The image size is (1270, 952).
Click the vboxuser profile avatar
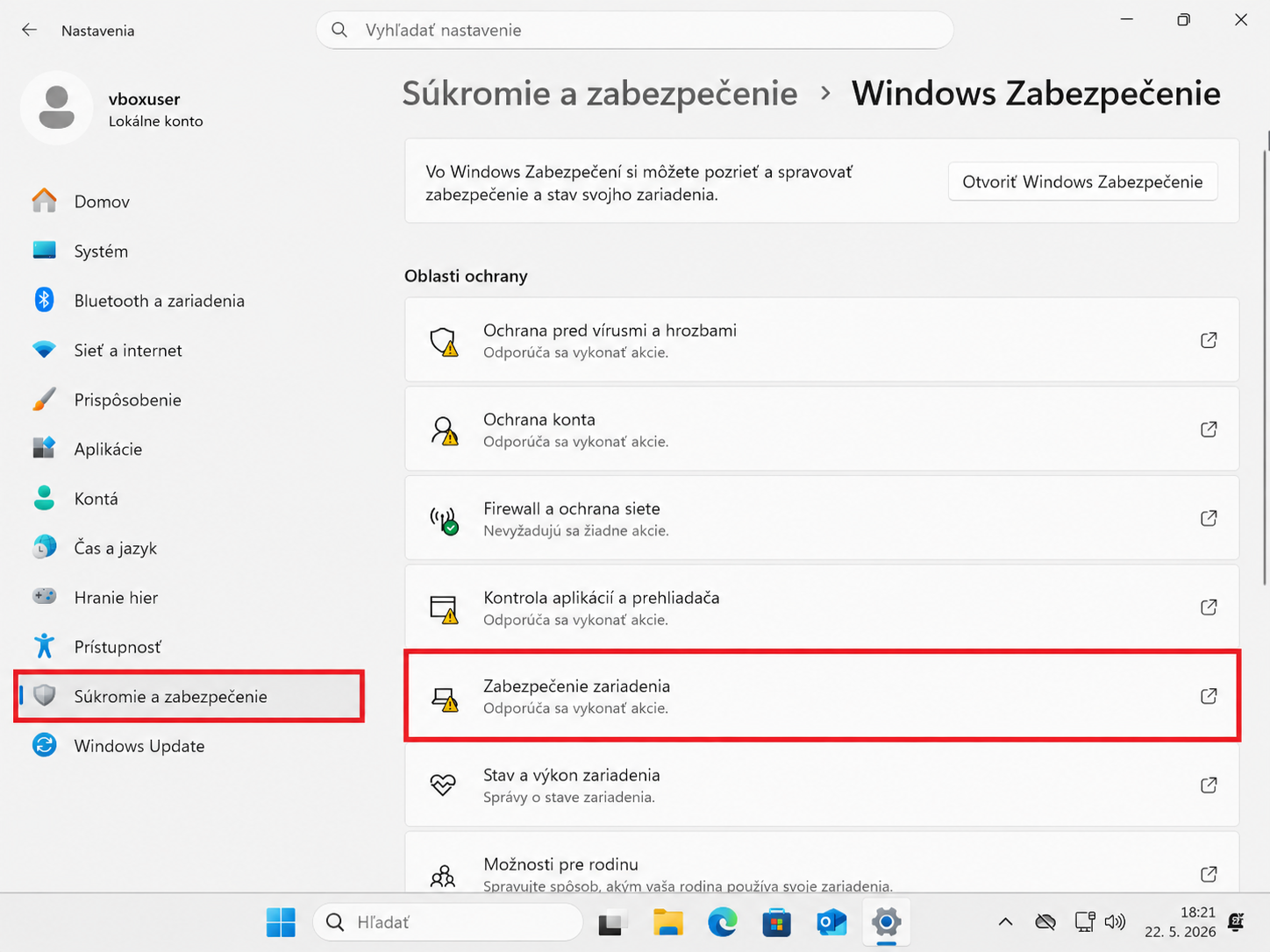[57, 108]
